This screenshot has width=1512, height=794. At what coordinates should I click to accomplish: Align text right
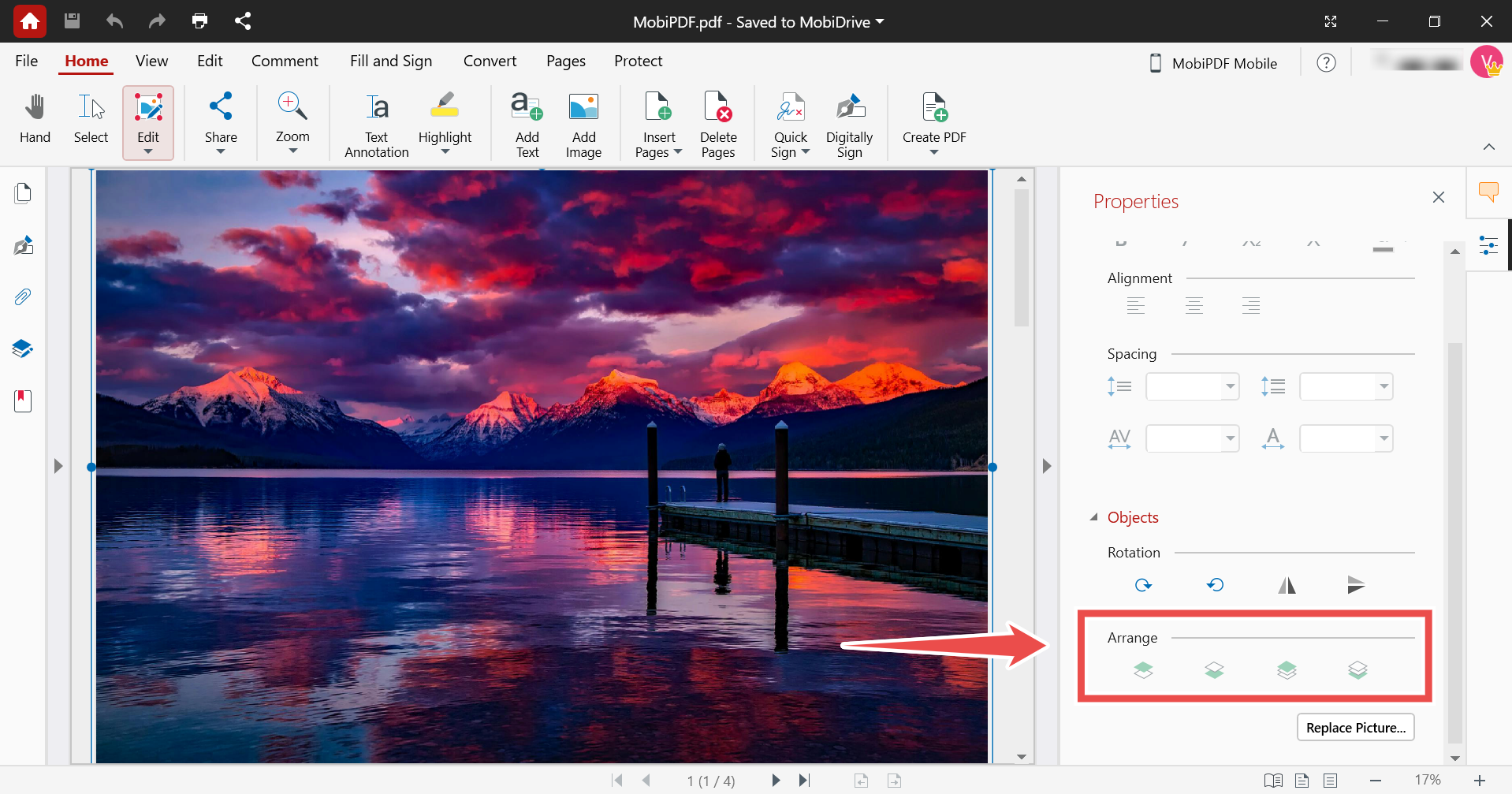click(x=1251, y=305)
